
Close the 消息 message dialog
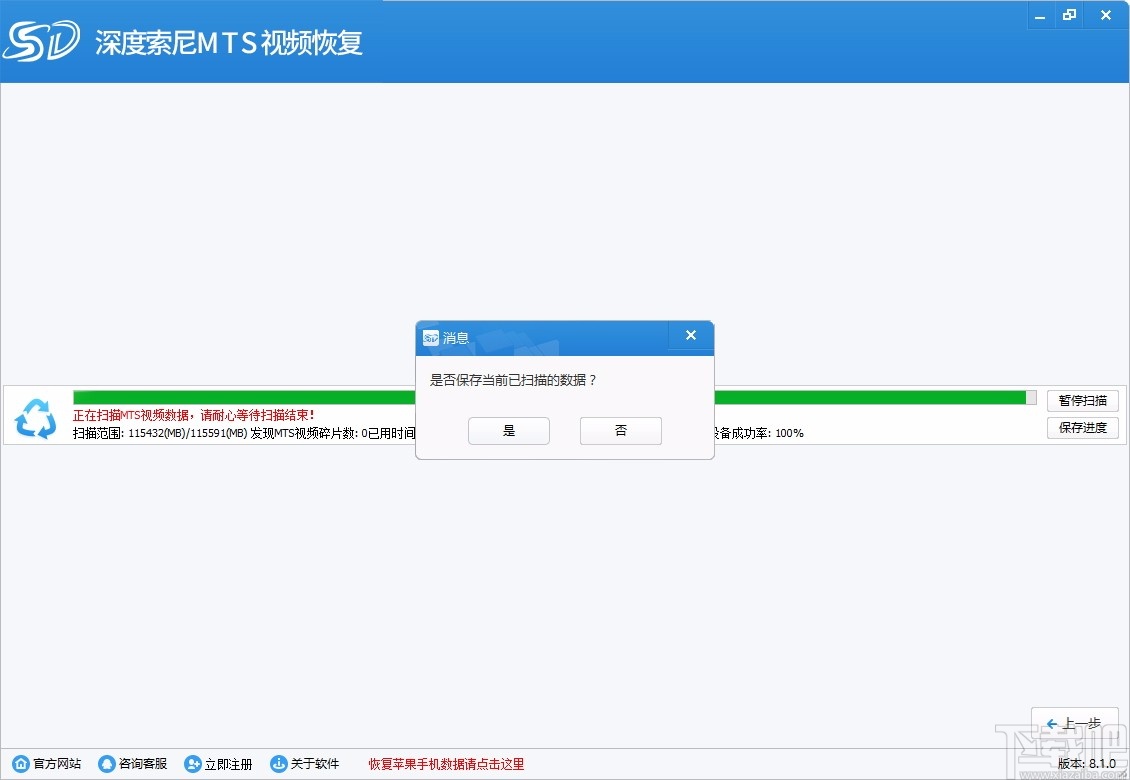(690, 336)
